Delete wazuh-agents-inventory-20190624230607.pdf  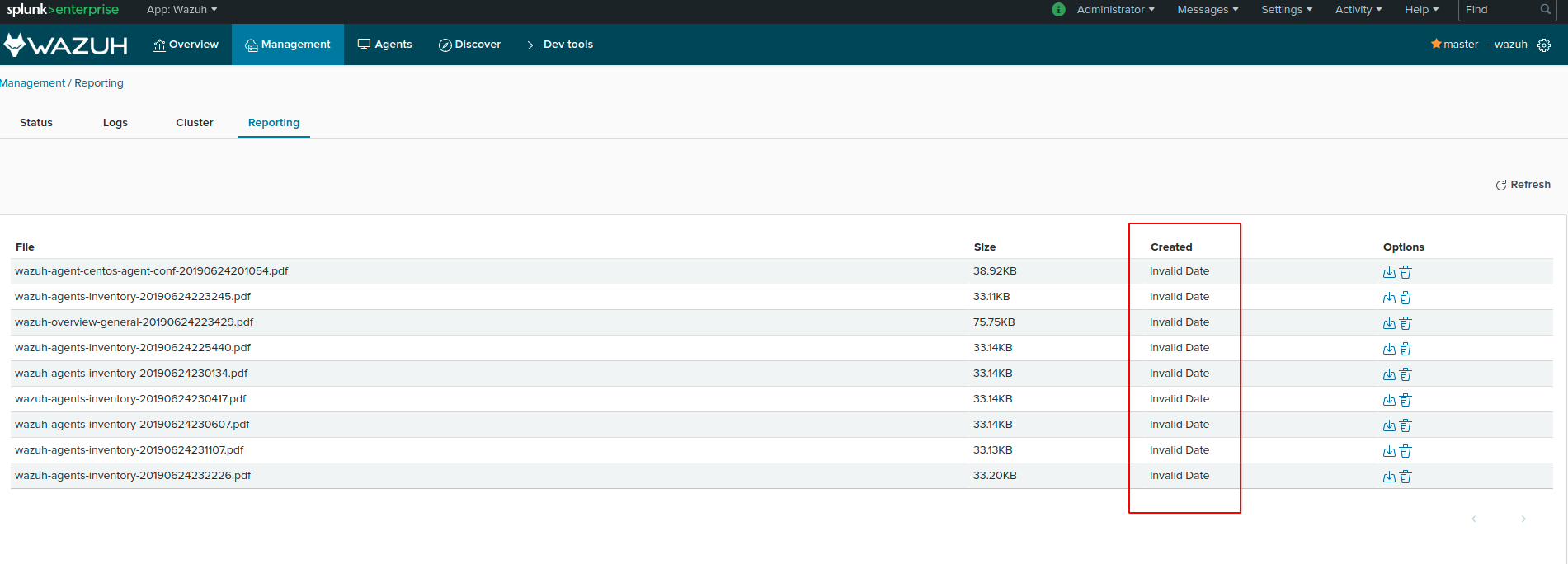(x=1406, y=425)
